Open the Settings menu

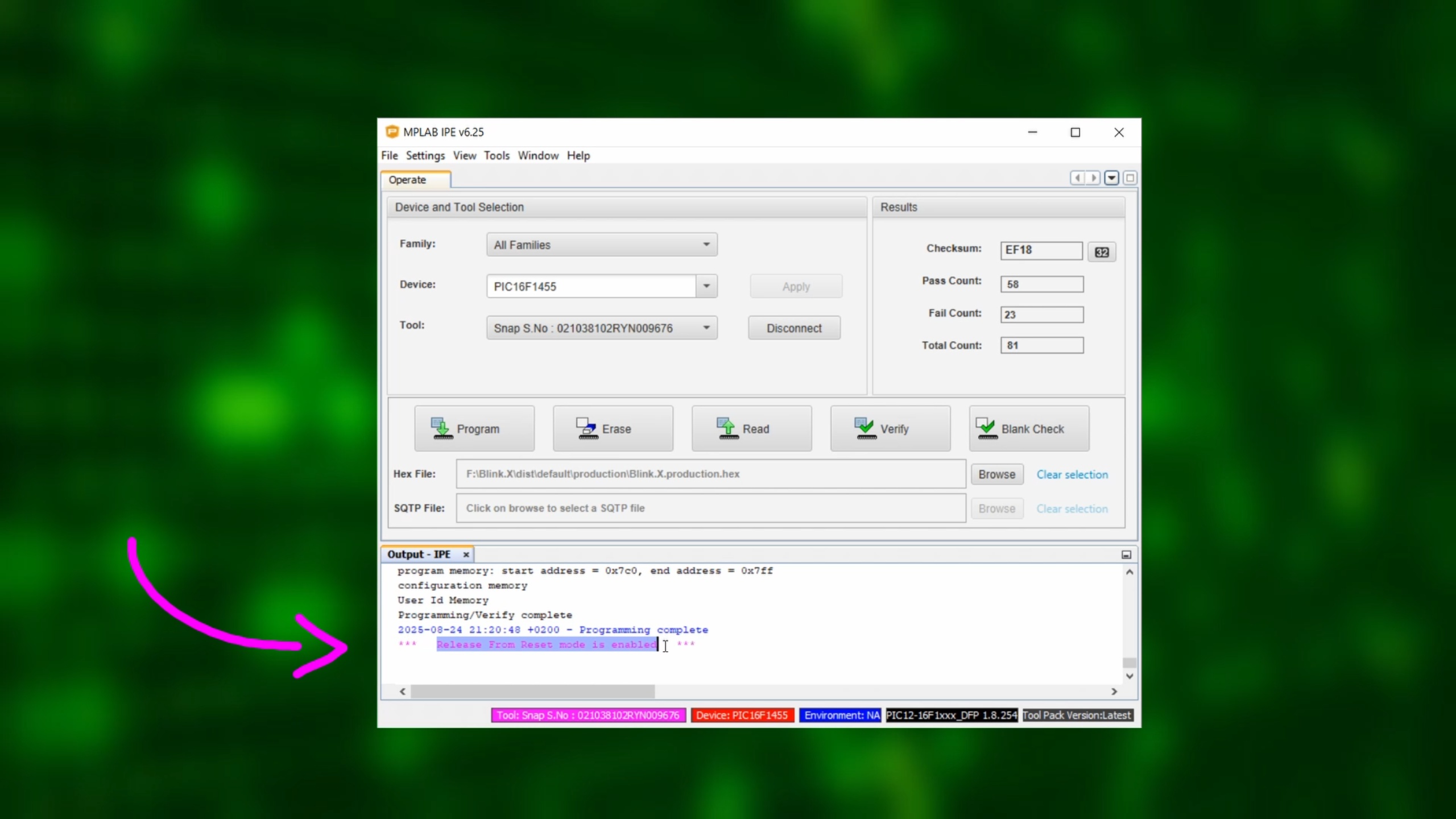point(425,155)
